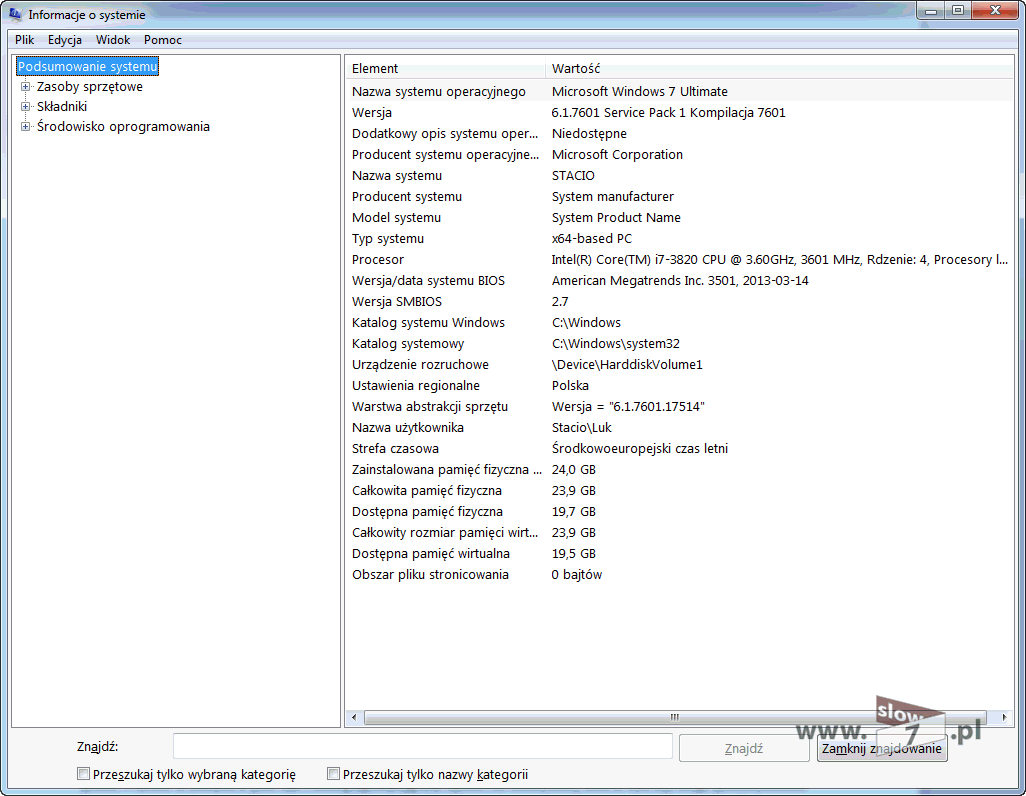Click the Intel Core i7-3820 processor value
Screen dimensions: 1026x796
(779, 259)
